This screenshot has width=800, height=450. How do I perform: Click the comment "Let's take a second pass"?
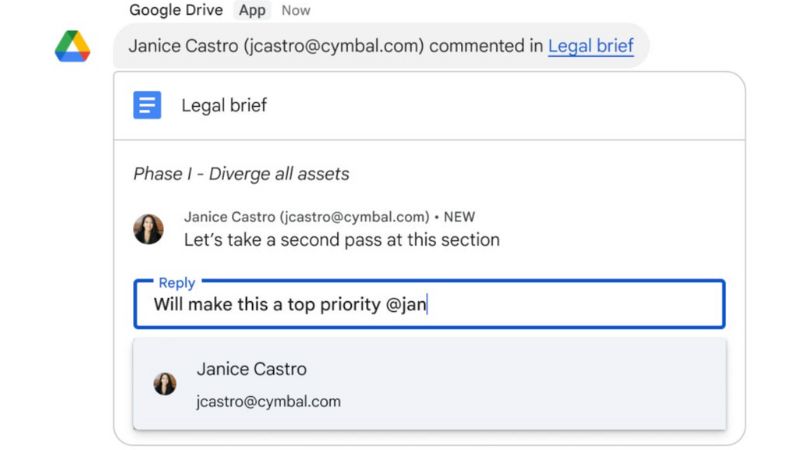tap(342, 240)
